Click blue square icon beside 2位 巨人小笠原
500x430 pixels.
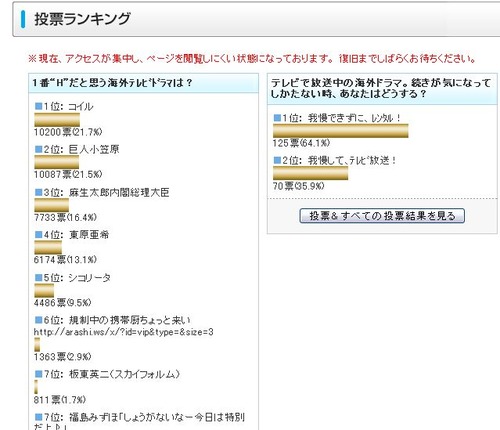tap(39, 149)
